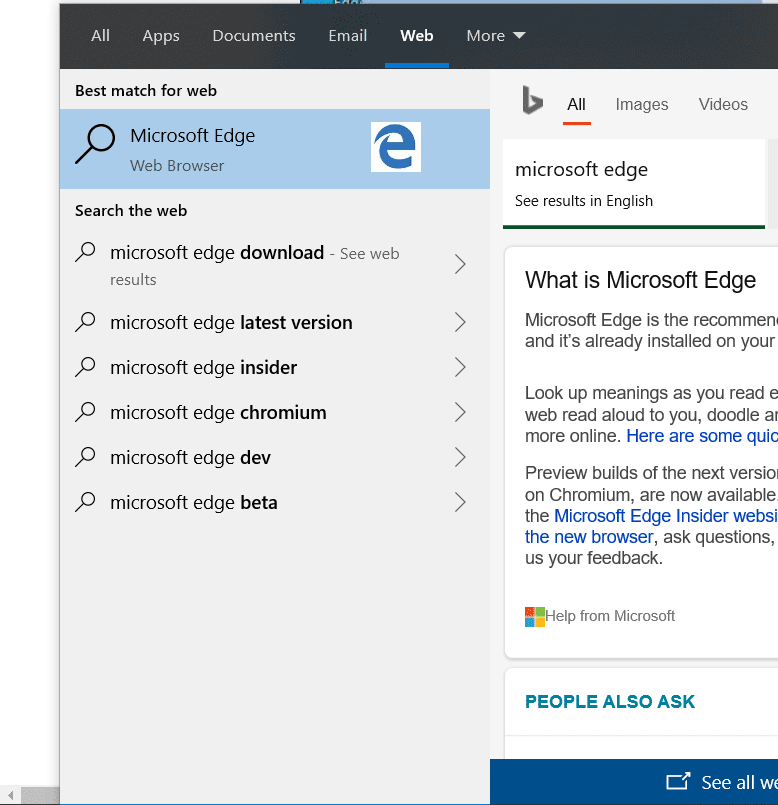Select 'microsoft edge chromium' suggestion text

coord(218,412)
